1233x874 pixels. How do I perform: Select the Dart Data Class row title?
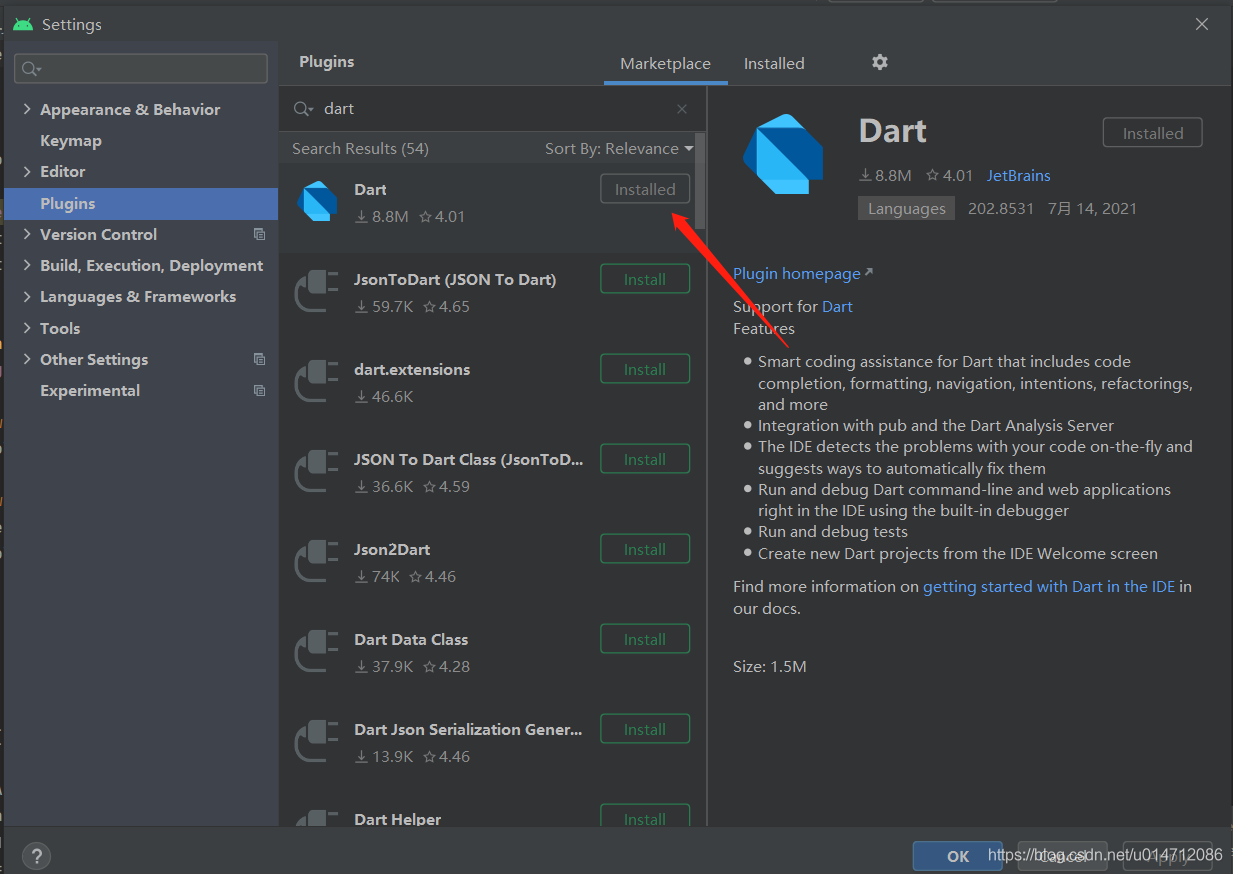tap(411, 639)
